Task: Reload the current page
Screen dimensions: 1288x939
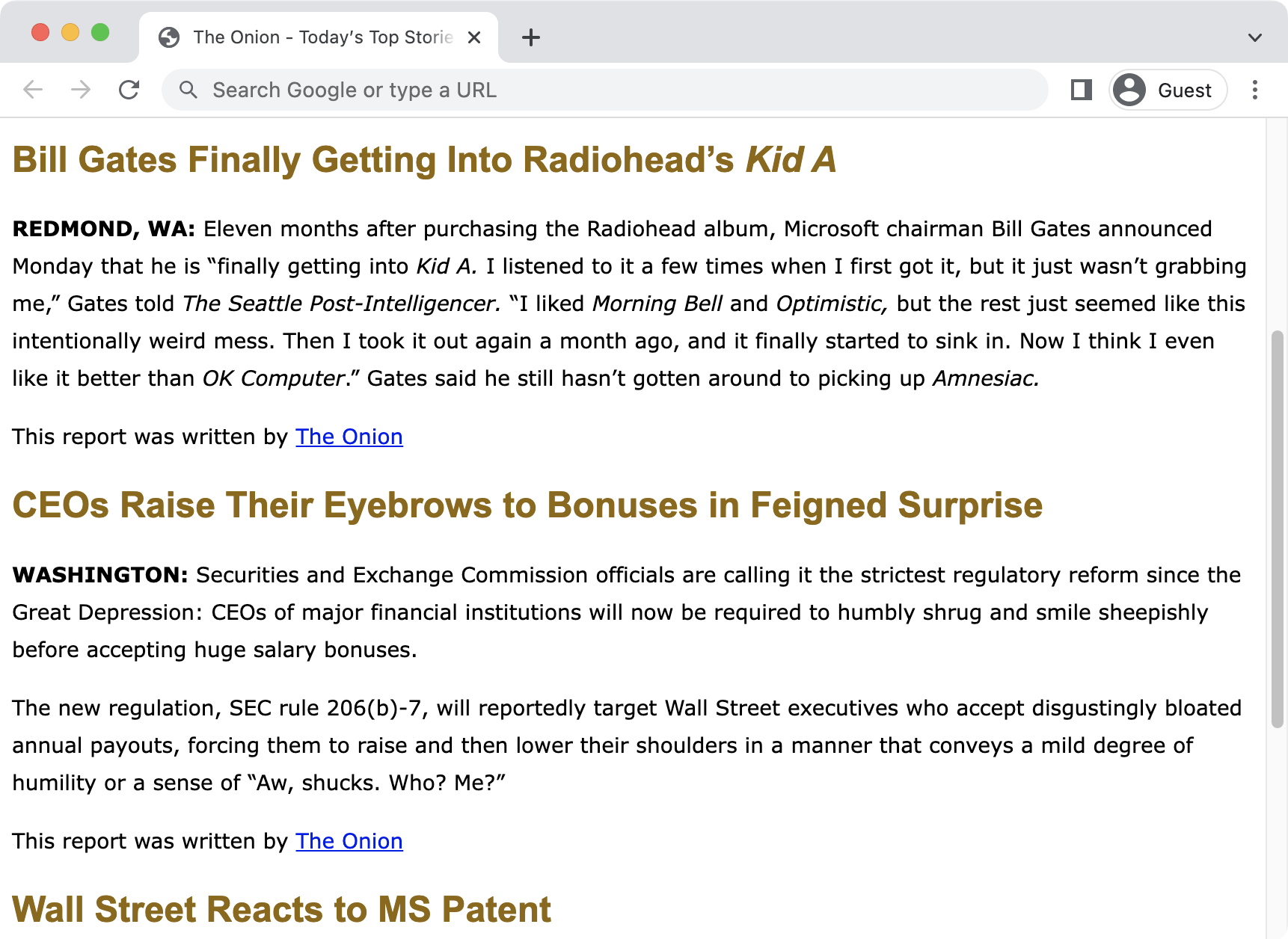Action: pos(129,90)
